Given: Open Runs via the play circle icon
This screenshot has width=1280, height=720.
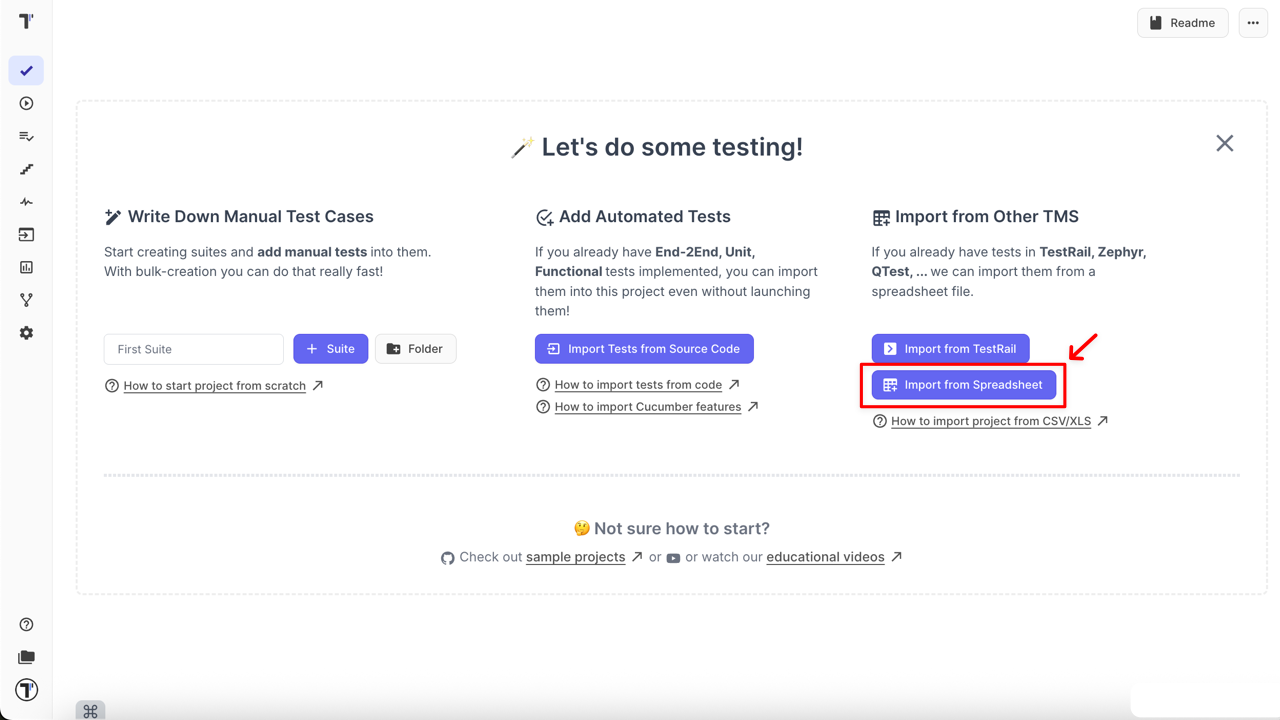Looking at the screenshot, I should [x=26, y=104].
